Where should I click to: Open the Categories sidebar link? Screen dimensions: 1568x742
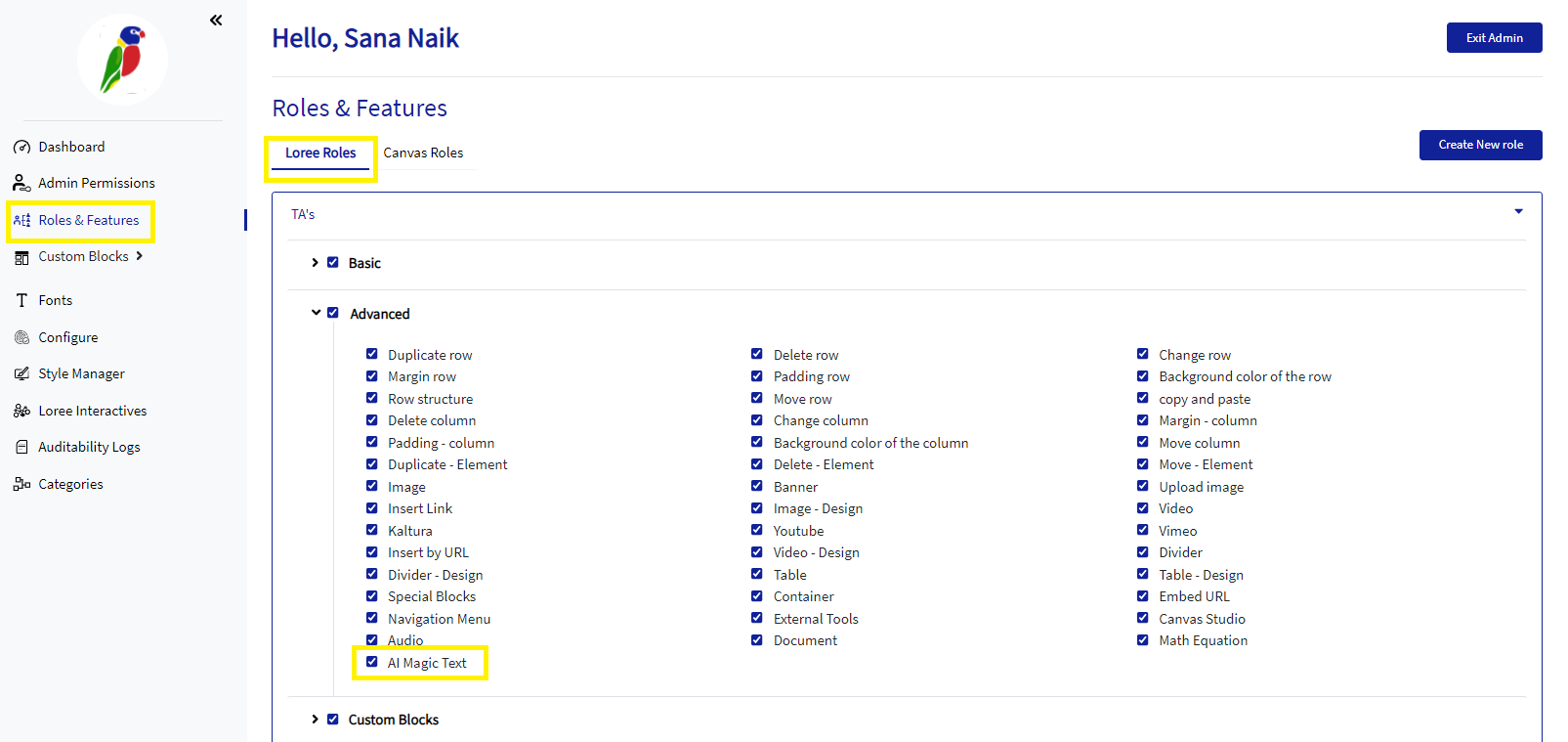[x=70, y=484]
